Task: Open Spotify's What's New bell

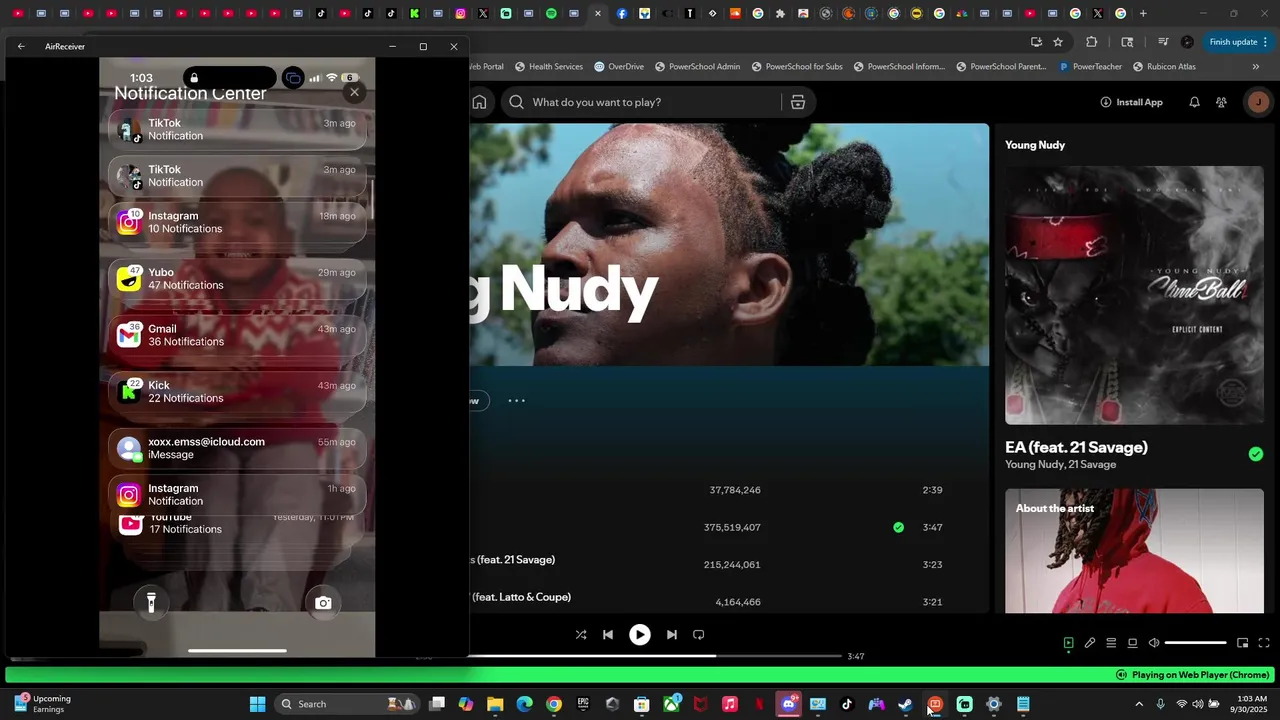Action: coord(1194,102)
